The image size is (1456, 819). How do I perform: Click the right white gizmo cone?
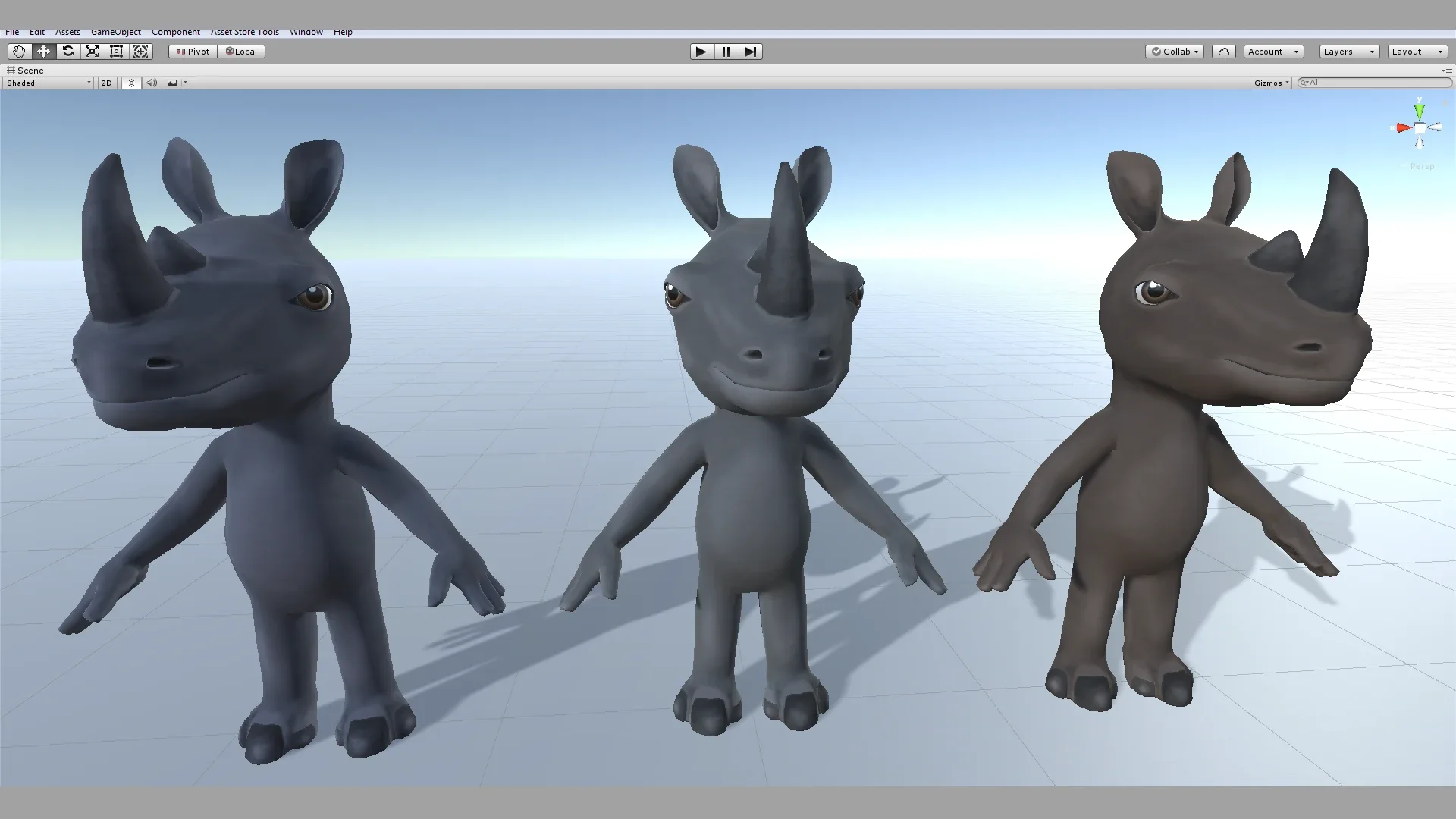tap(1434, 127)
